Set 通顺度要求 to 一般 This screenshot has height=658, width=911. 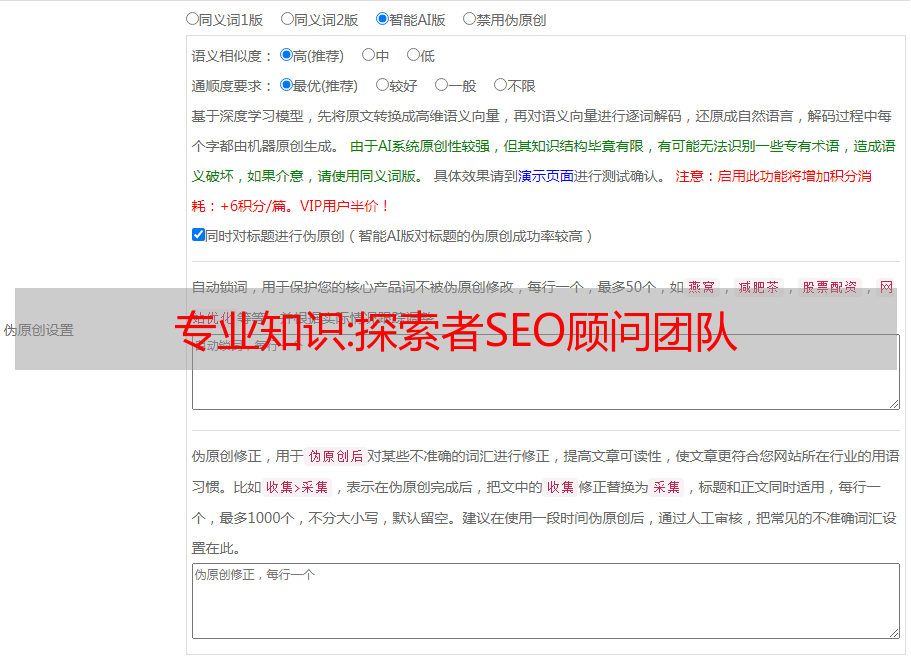click(x=441, y=85)
